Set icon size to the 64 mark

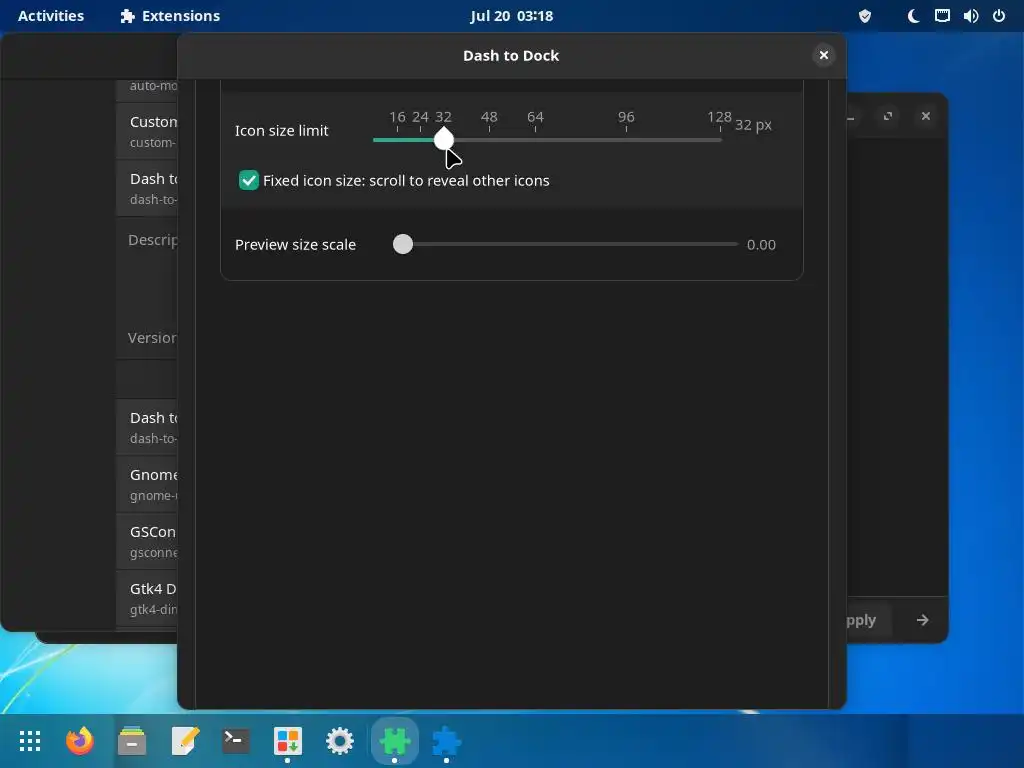(535, 139)
